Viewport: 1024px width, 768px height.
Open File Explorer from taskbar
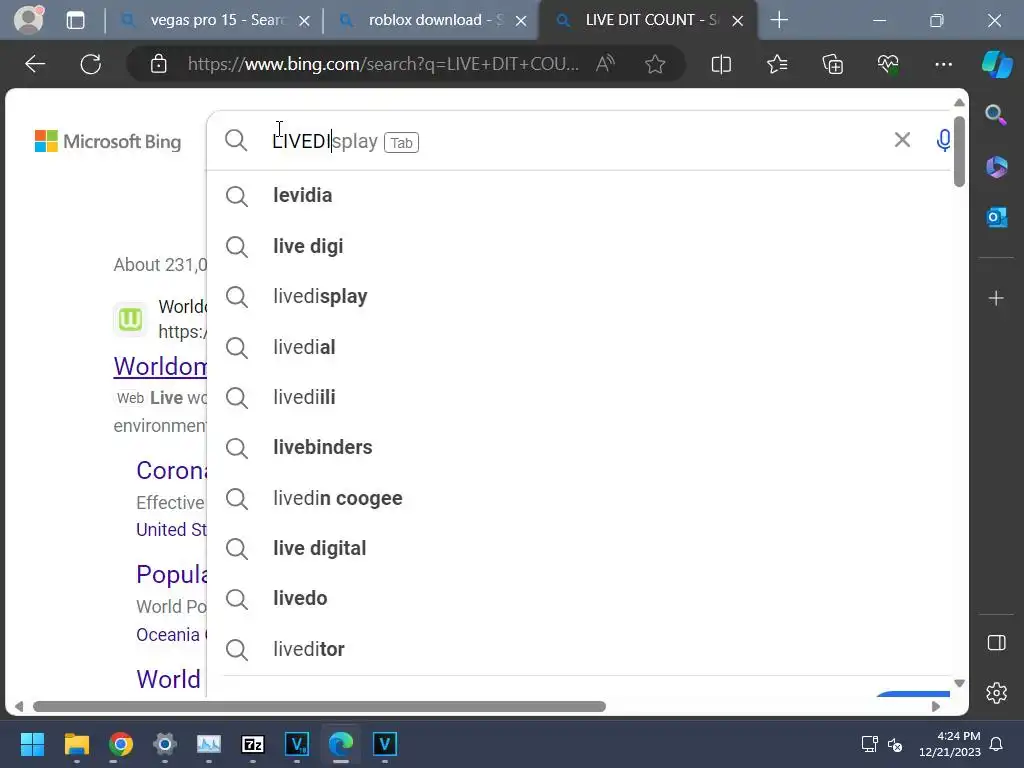[x=76, y=744]
